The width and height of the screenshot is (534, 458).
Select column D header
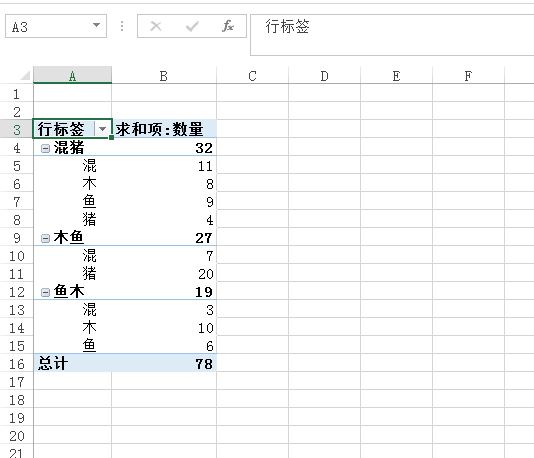point(324,76)
